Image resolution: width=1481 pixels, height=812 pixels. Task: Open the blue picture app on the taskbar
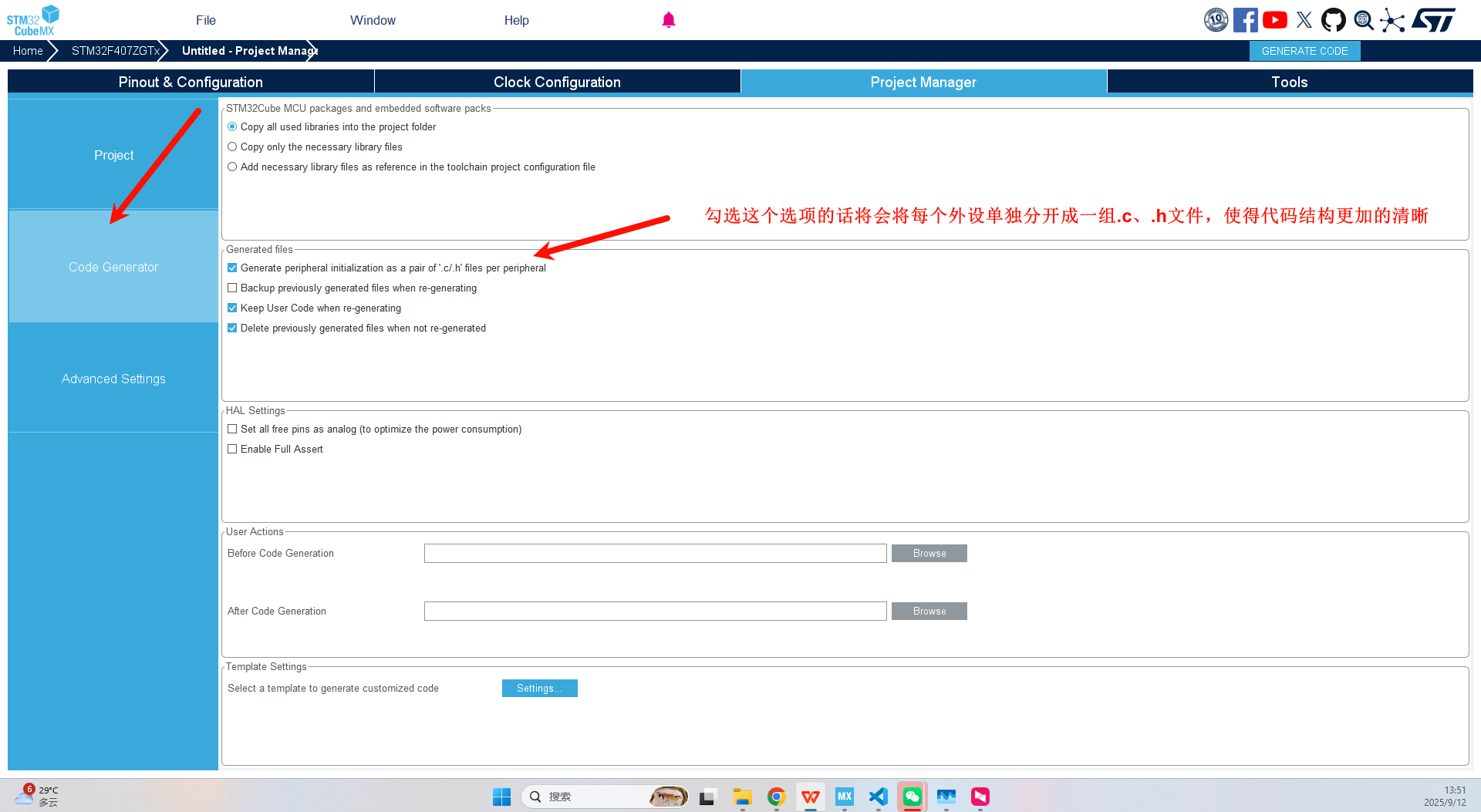946,797
